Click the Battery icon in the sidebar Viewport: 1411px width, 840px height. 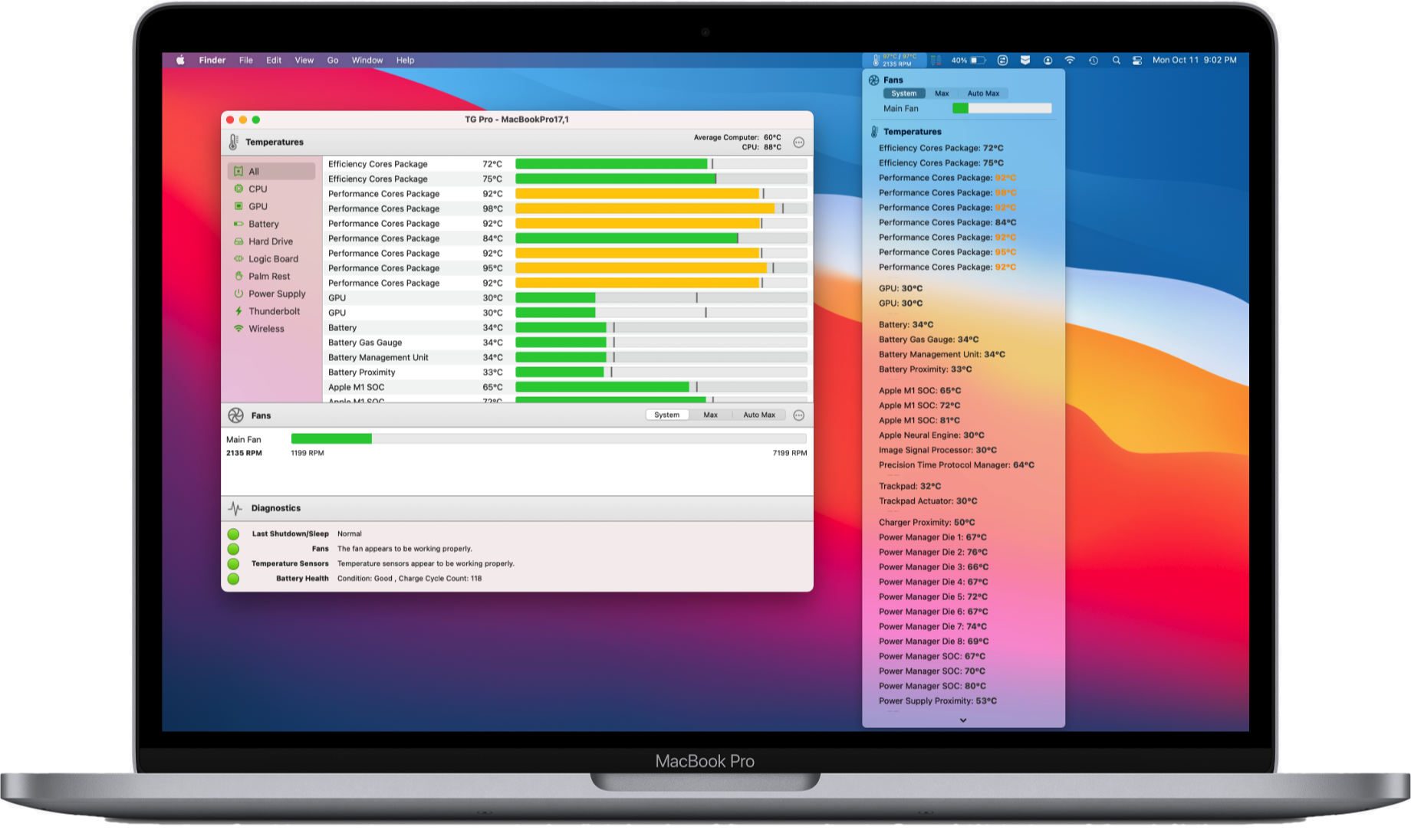click(x=238, y=224)
